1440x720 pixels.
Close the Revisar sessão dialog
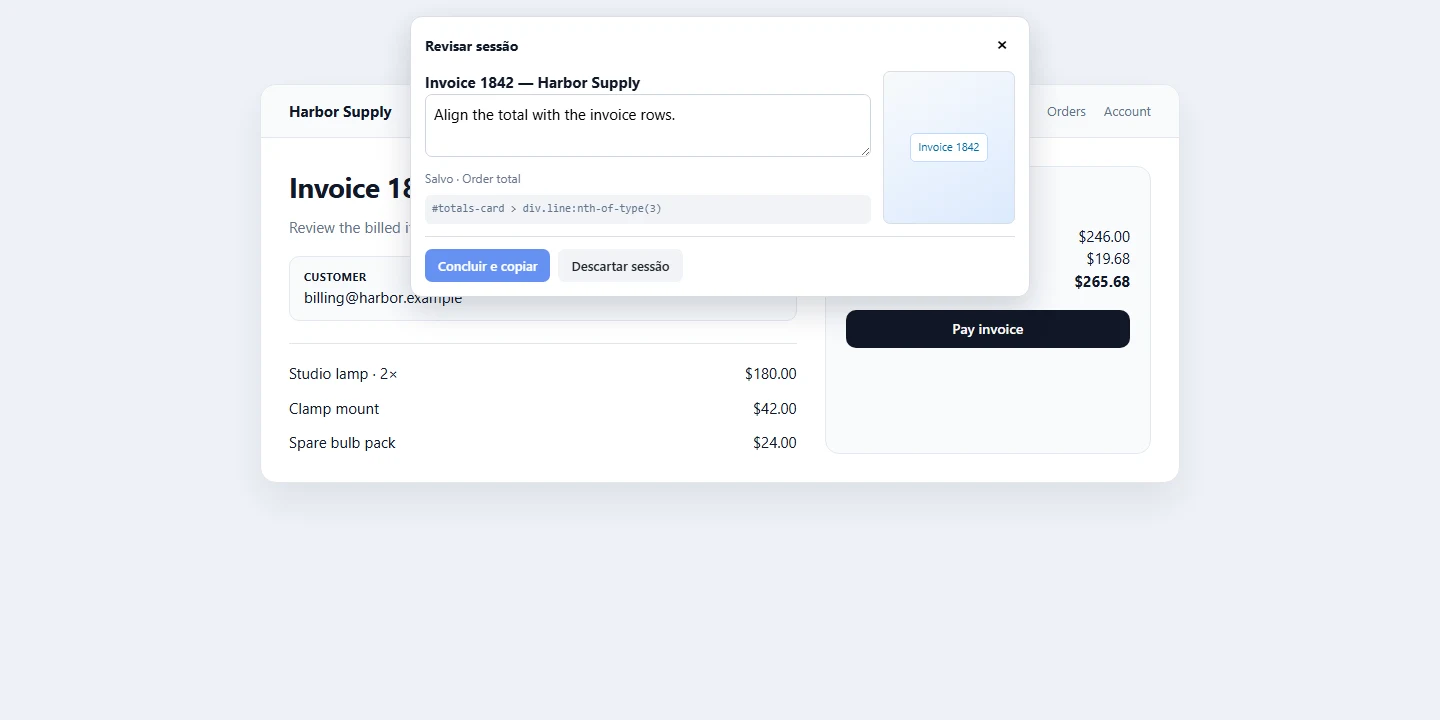tap(1002, 45)
